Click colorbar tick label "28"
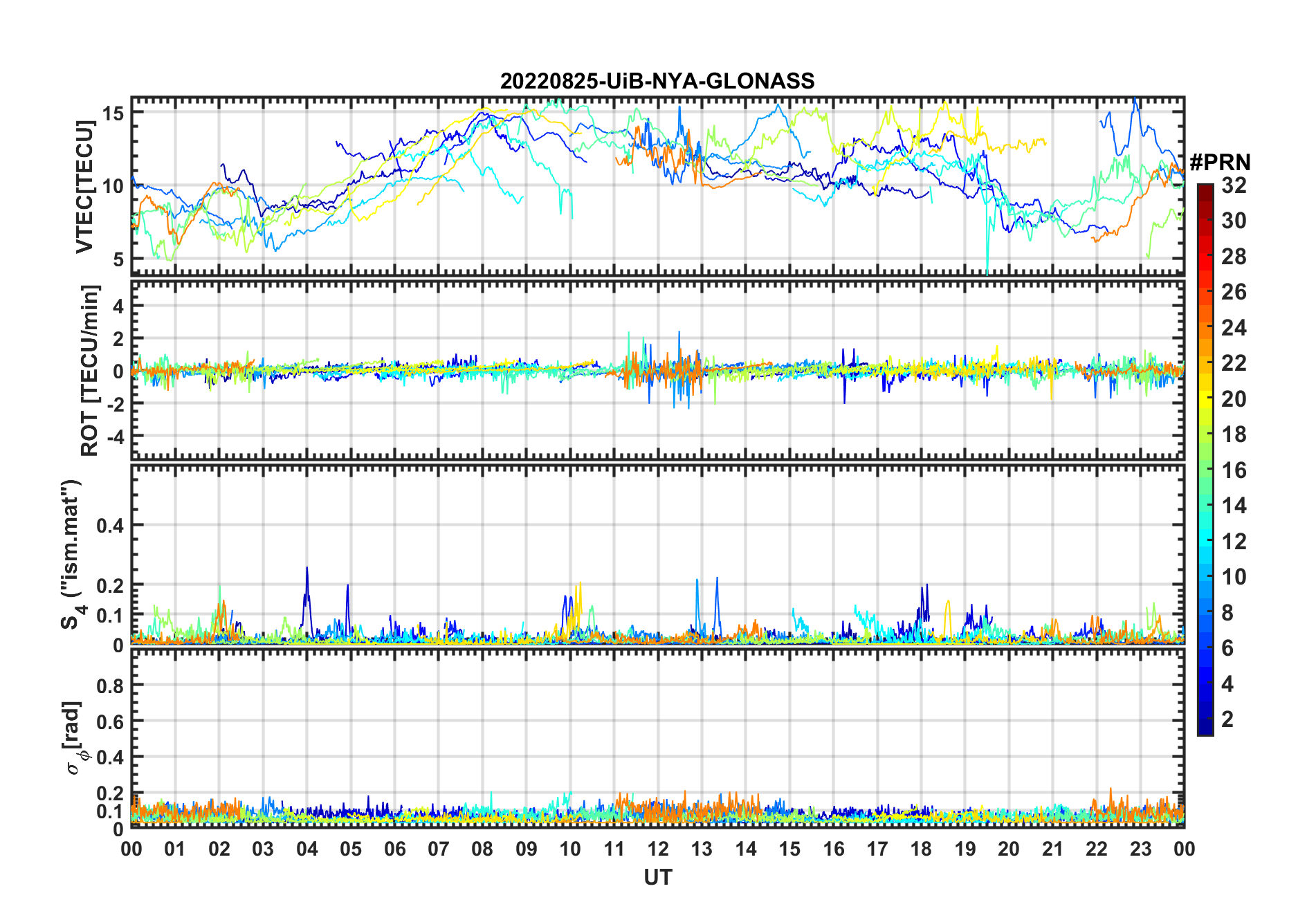Image resolution: width=1316 pixels, height=920 pixels. pyautogui.click(x=1234, y=257)
